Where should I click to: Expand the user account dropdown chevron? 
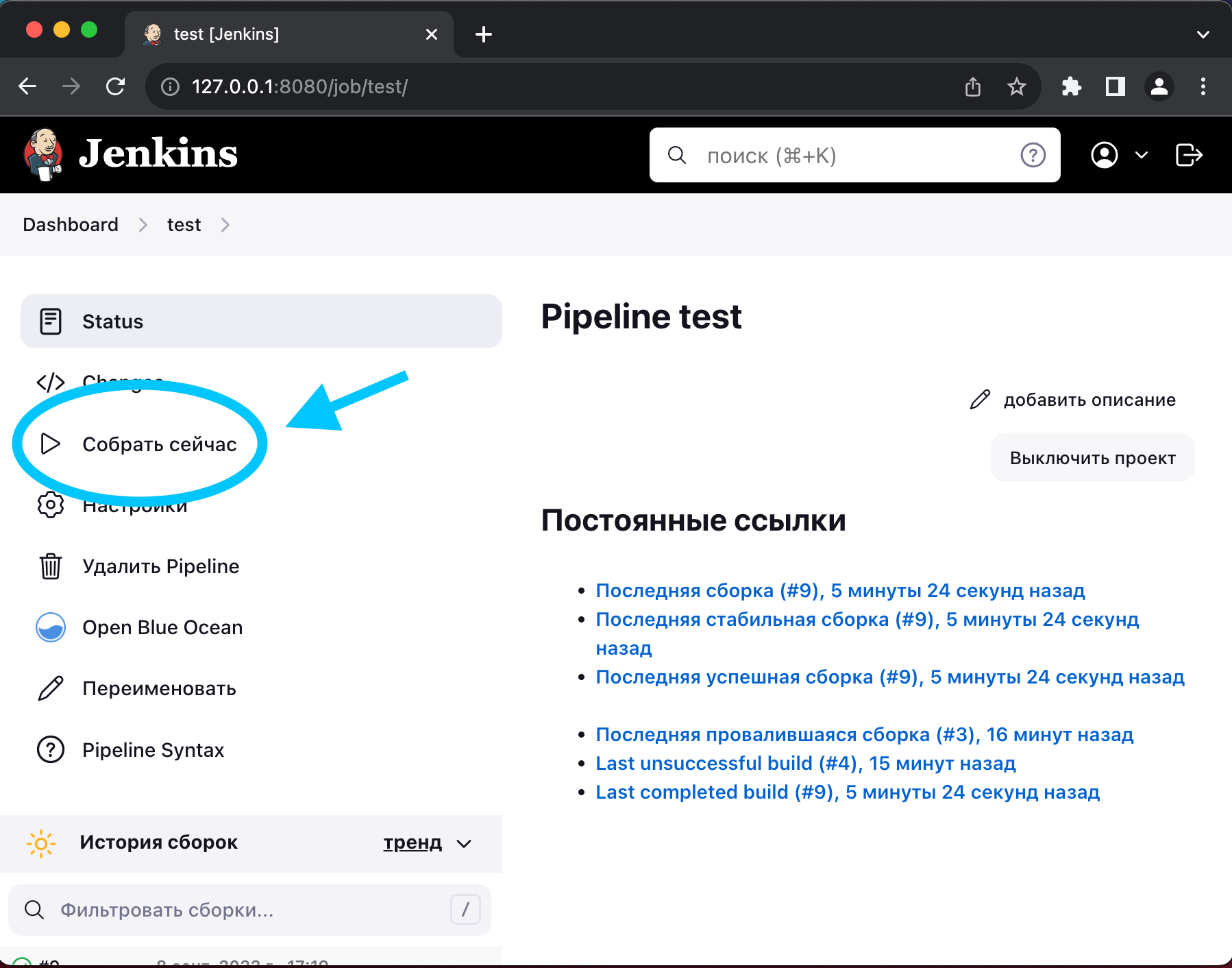pyautogui.click(x=1142, y=155)
